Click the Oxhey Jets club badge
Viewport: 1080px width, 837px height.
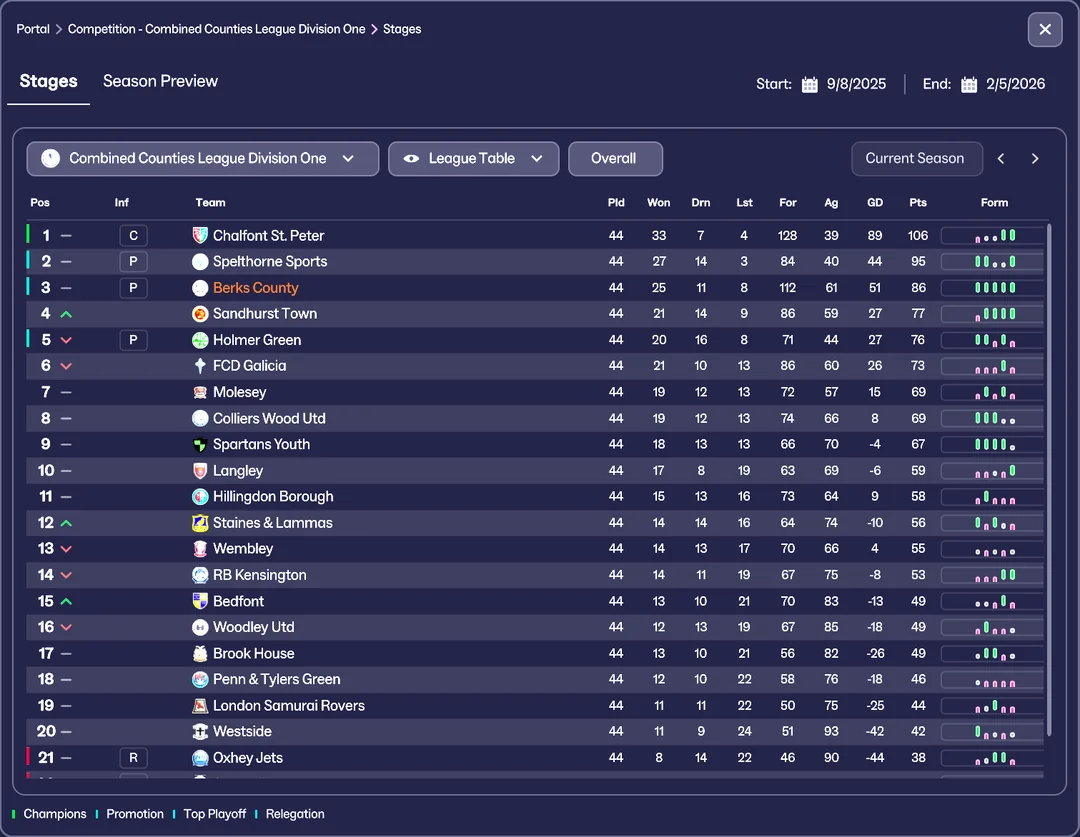200,758
